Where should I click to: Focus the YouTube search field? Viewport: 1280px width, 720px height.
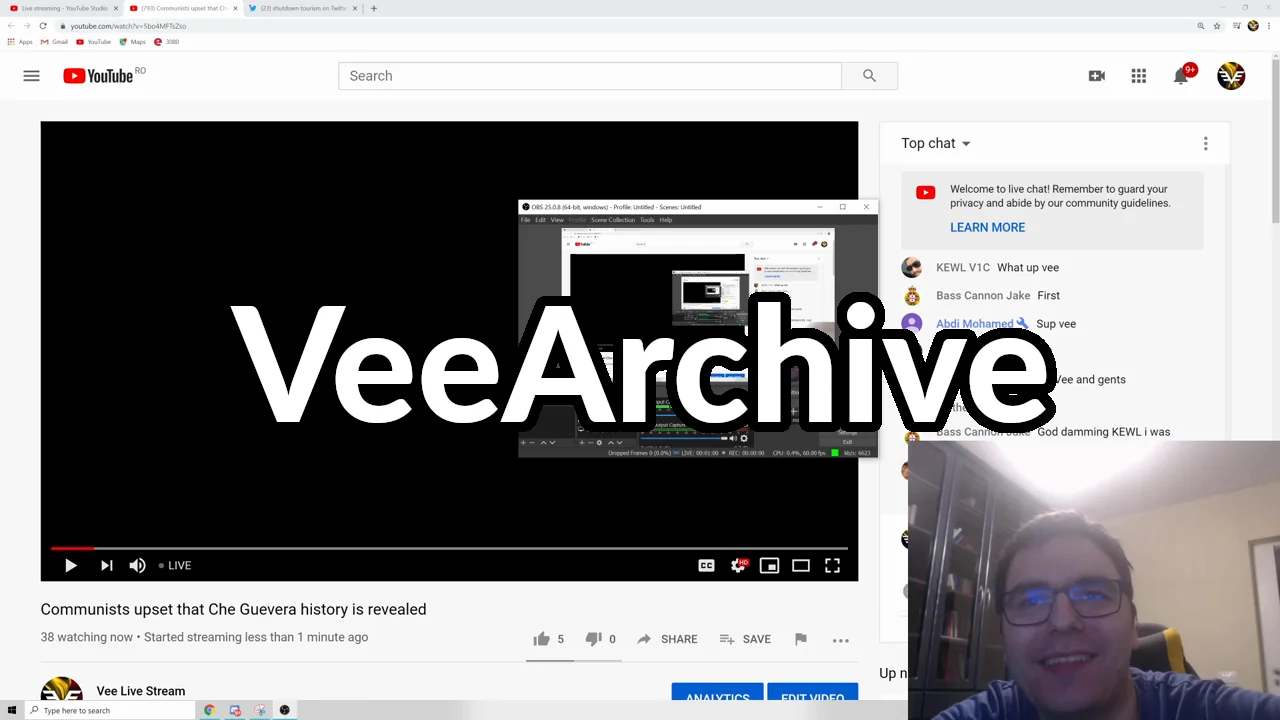[x=590, y=76]
